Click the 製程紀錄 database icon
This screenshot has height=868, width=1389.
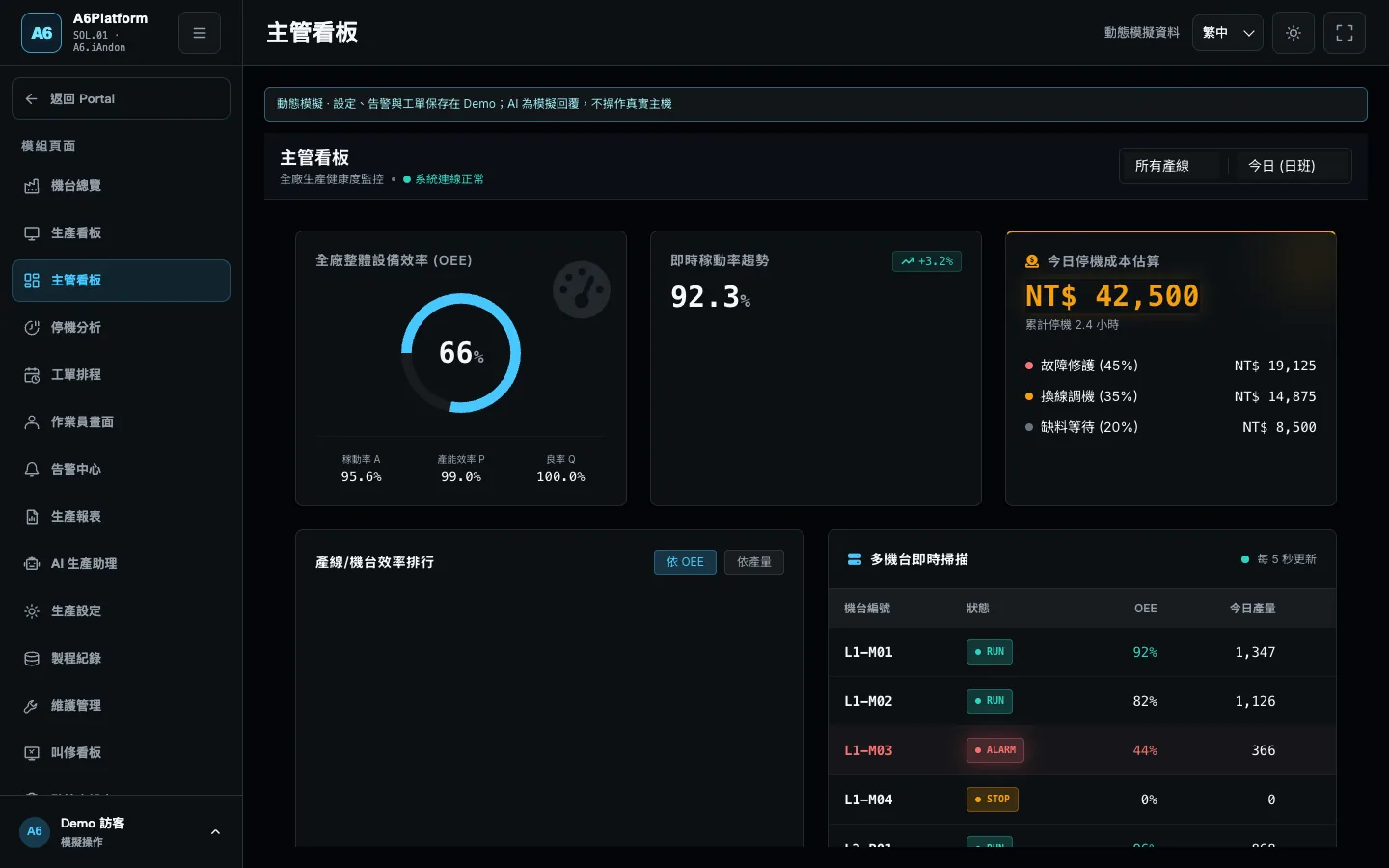pos(32,659)
